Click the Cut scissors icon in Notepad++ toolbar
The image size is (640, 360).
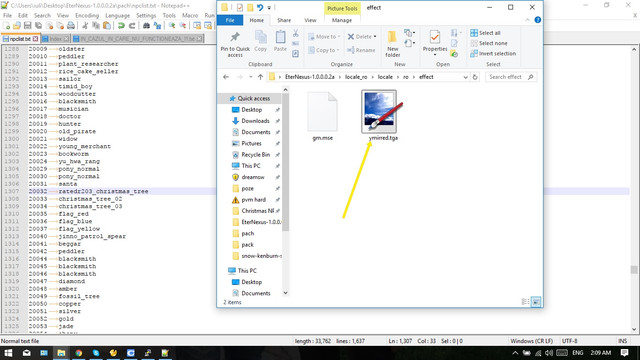(x=85, y=26)
